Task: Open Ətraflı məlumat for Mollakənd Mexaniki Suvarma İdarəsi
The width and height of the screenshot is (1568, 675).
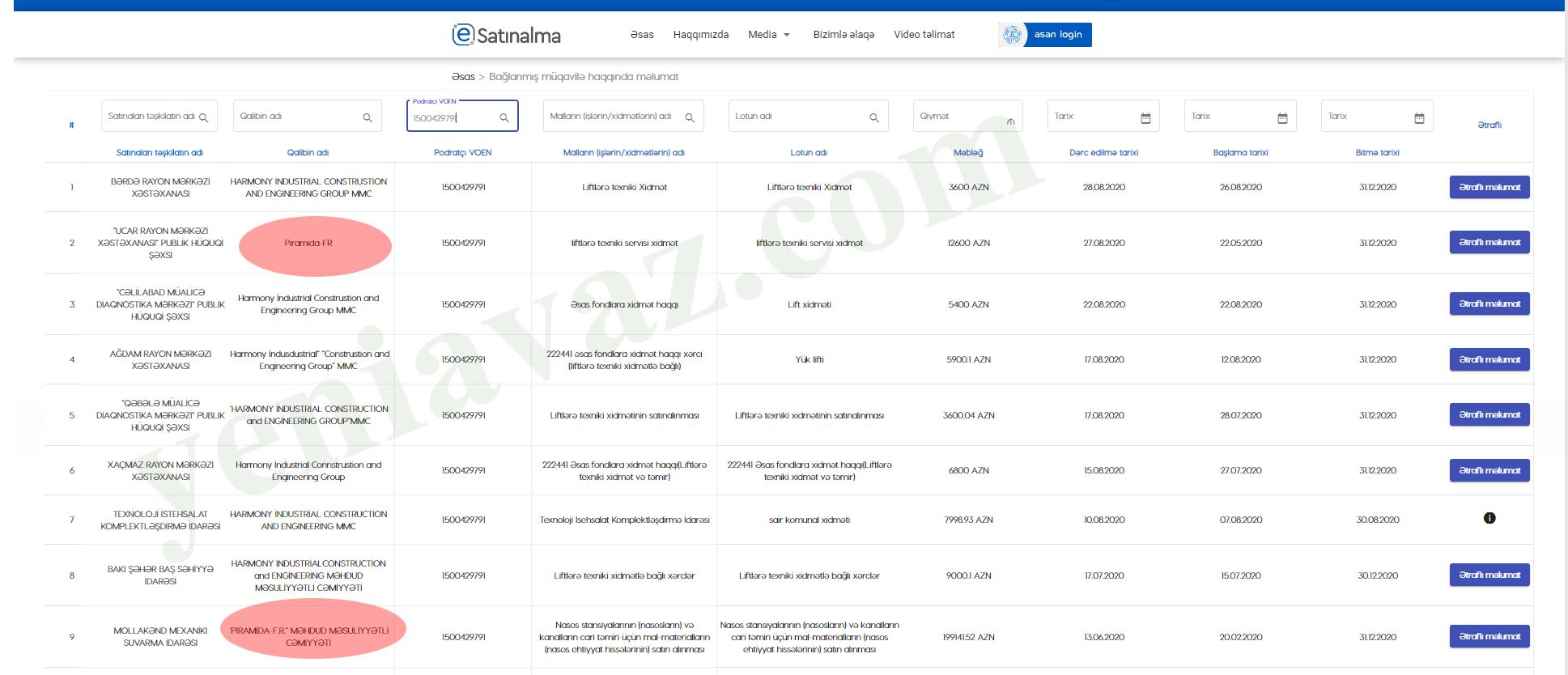Action: (x=1489, y=636)
